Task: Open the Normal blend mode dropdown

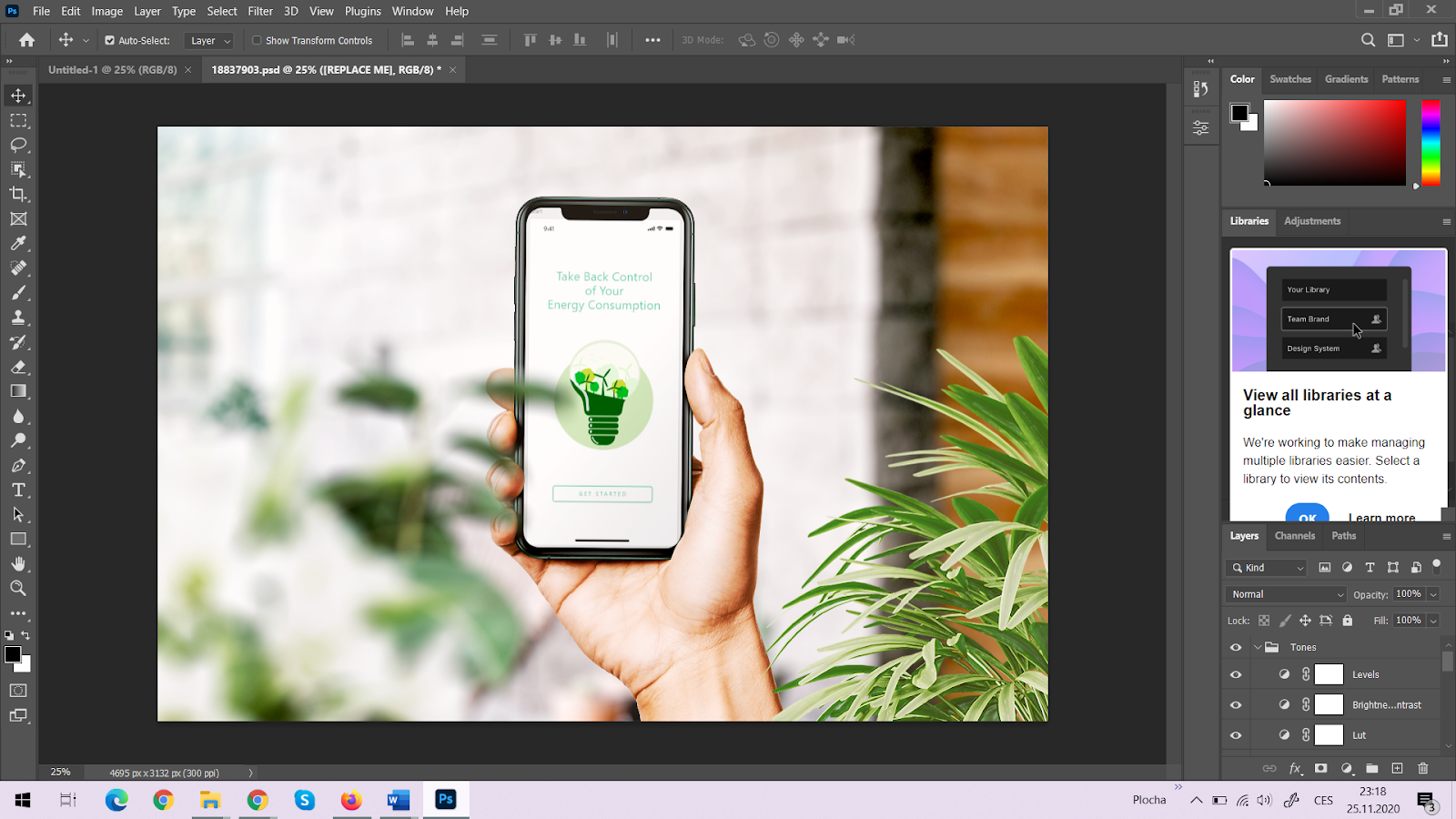Action: point(1286,594)
